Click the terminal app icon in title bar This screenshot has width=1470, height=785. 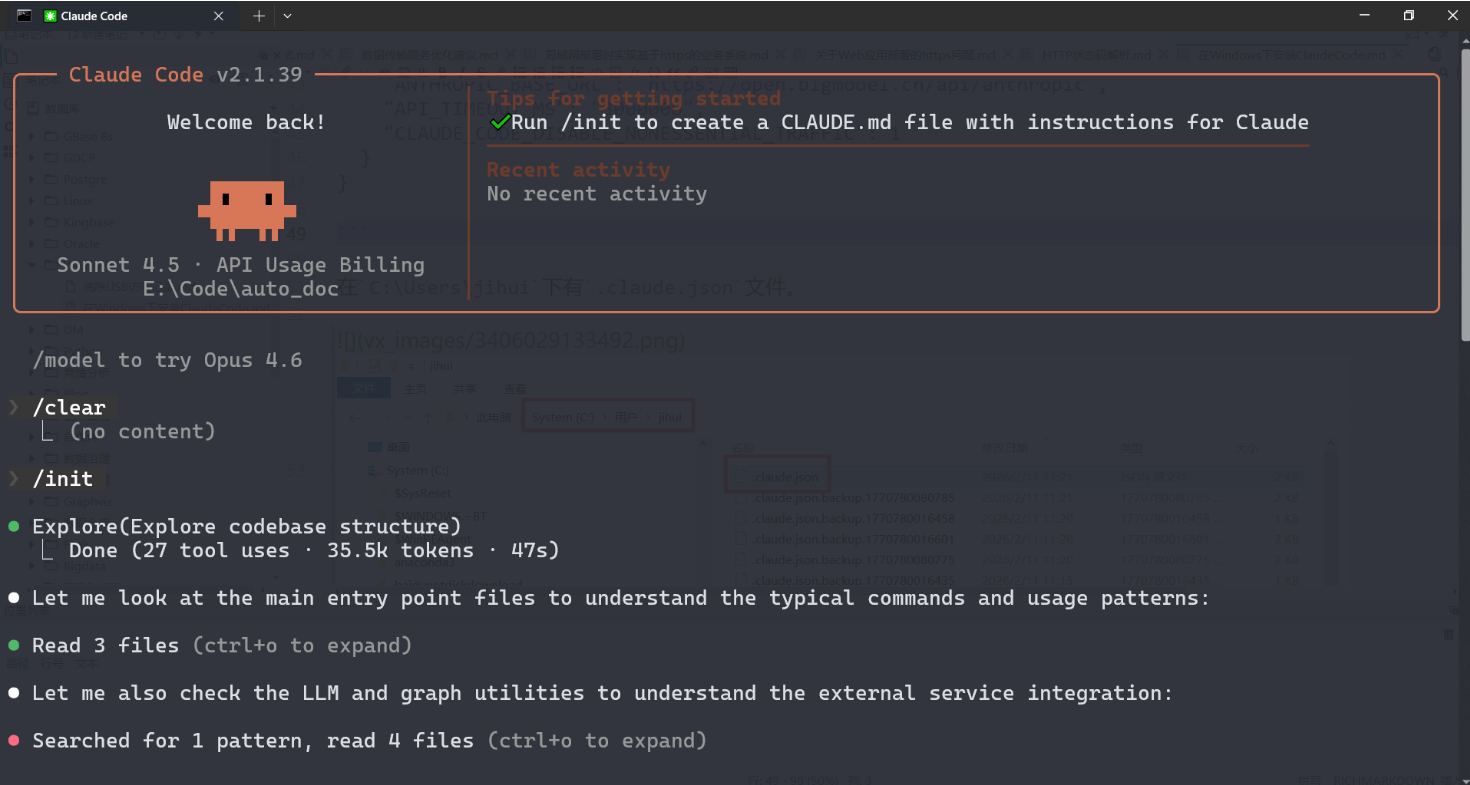click(24, 15)
